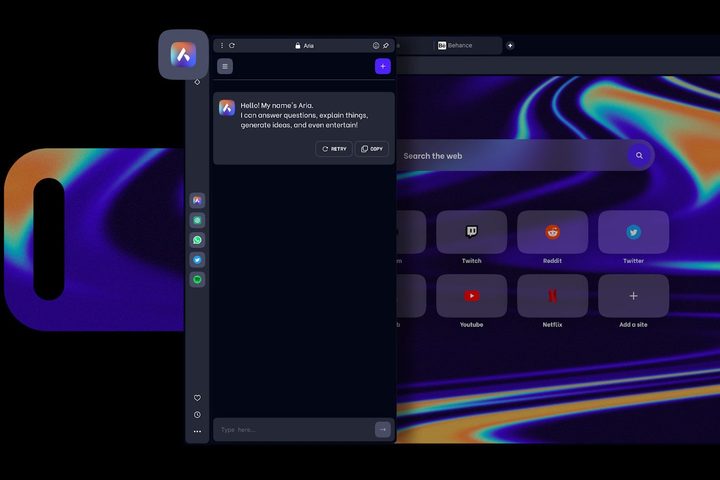Reload the Aria panel
720x480 pixels.
point(232,45)
